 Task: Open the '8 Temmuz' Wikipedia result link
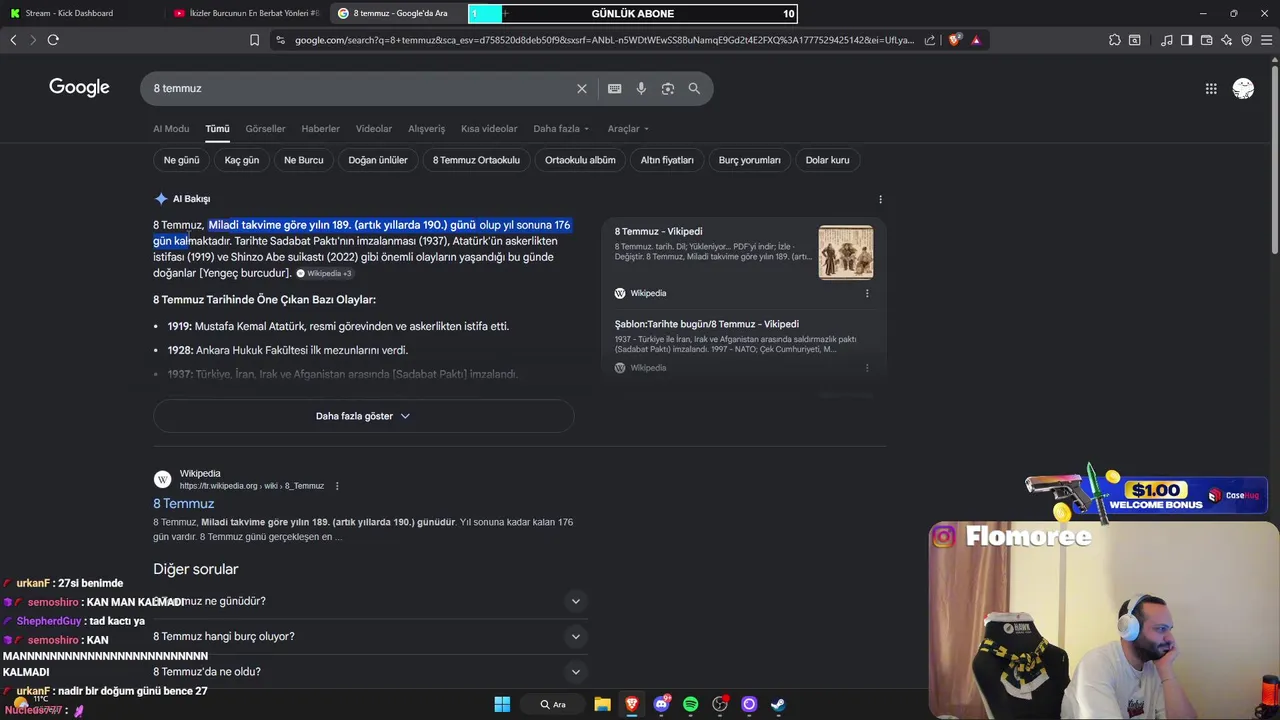(x=184, y=503)
